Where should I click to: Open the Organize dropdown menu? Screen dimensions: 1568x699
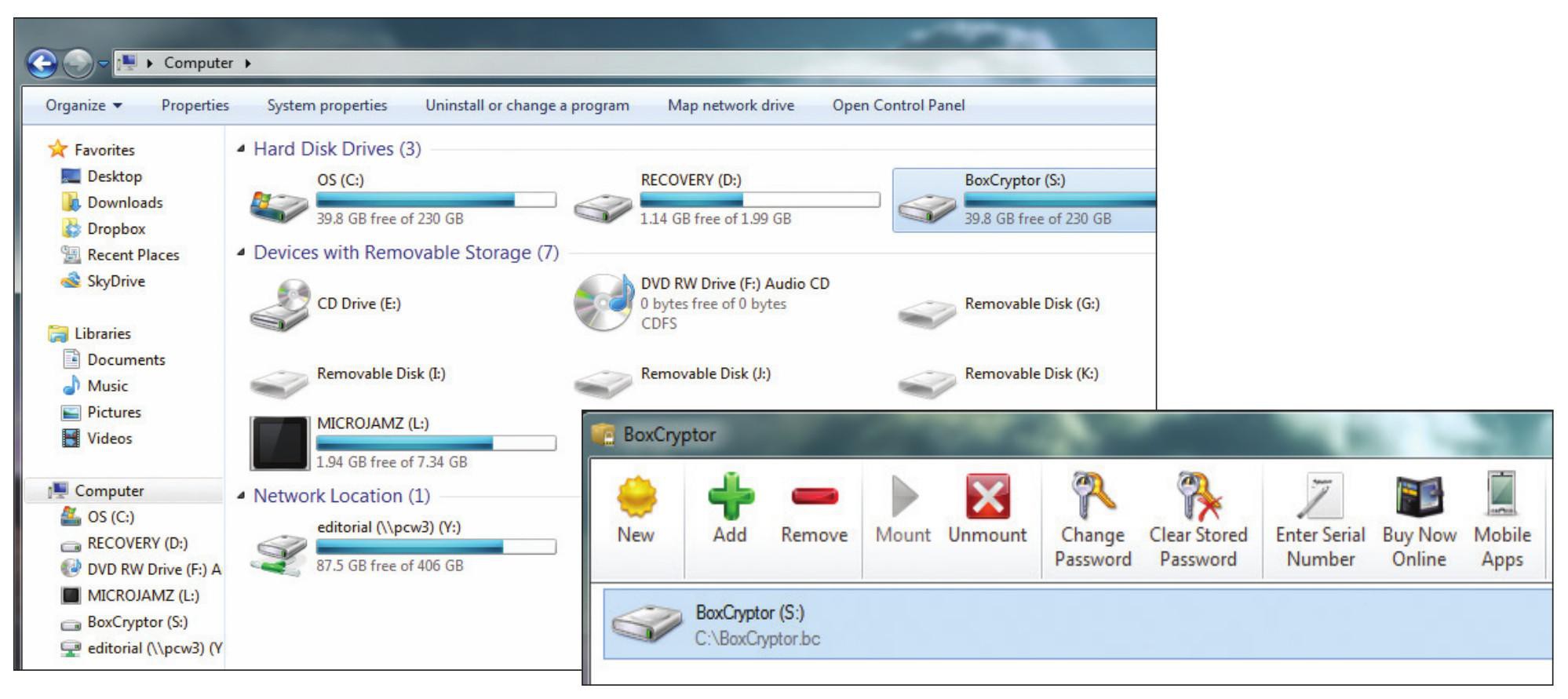83,105
